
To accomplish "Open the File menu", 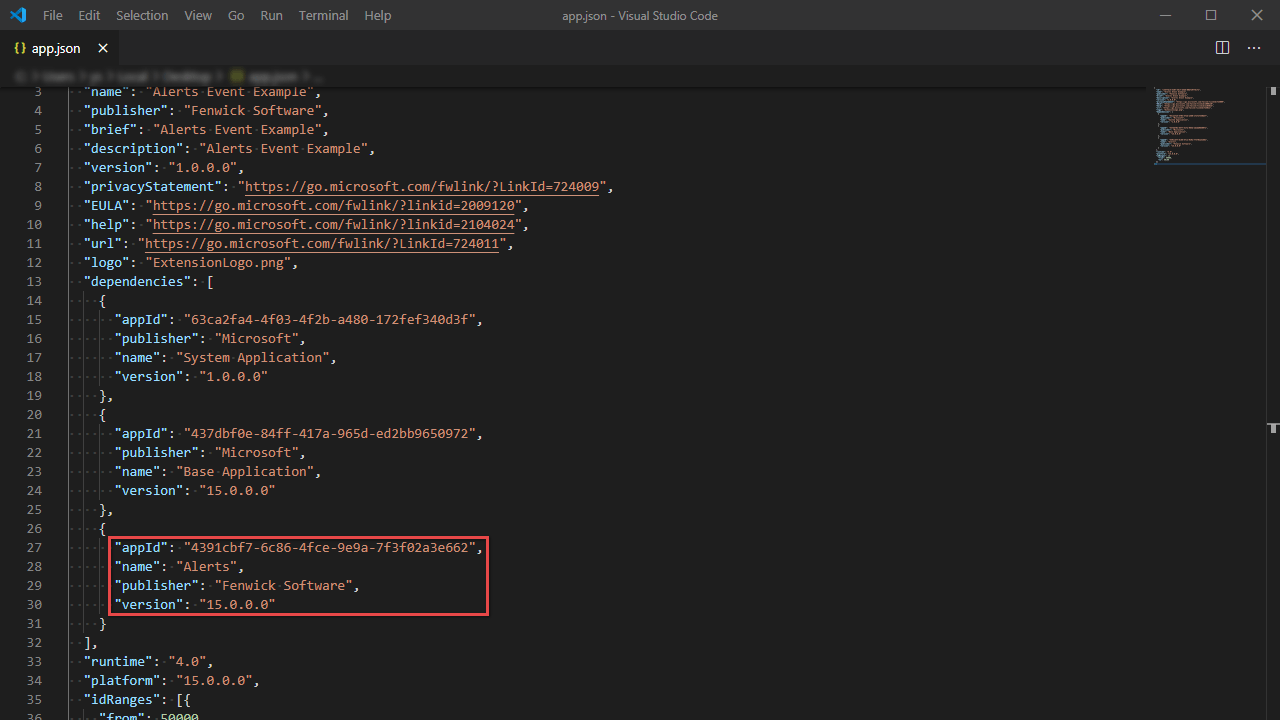I will [x=53, y=15].
